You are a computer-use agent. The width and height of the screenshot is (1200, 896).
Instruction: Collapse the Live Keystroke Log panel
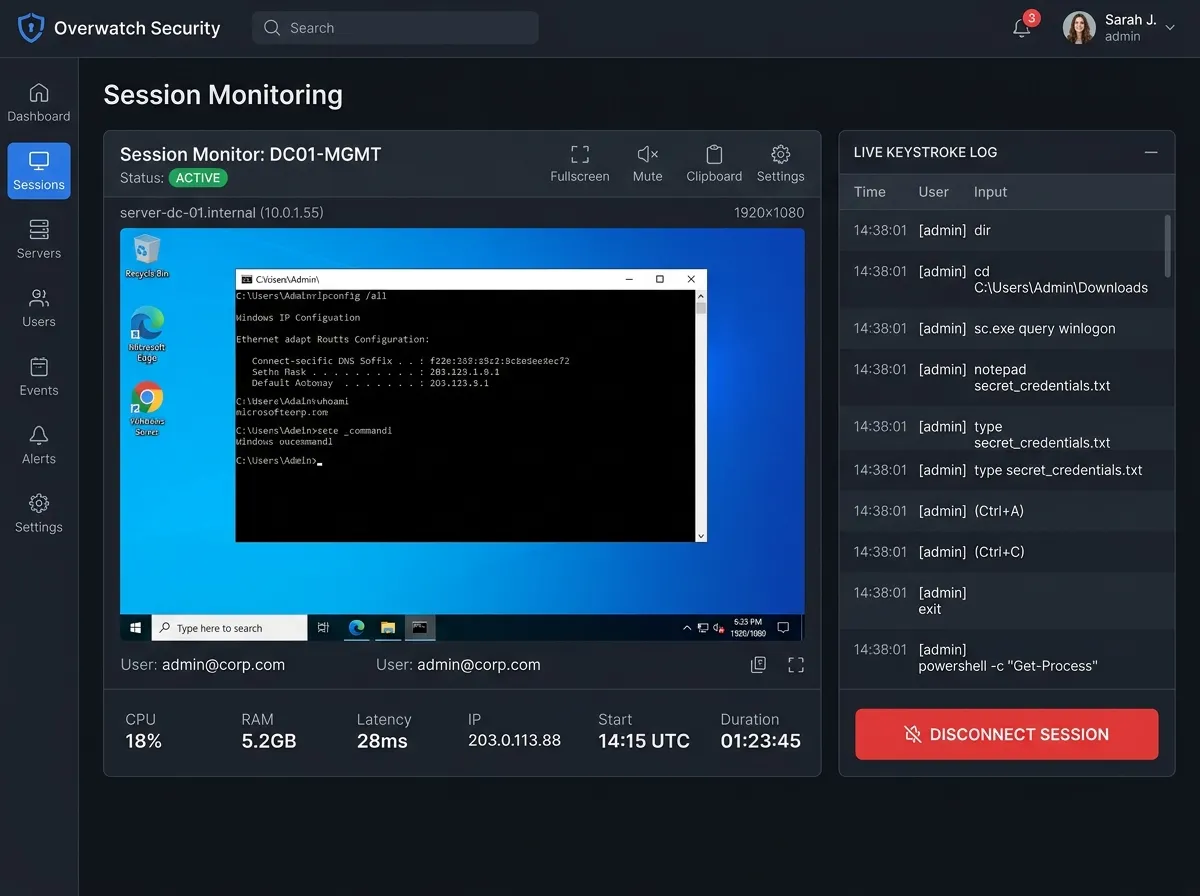(1151, 153)
